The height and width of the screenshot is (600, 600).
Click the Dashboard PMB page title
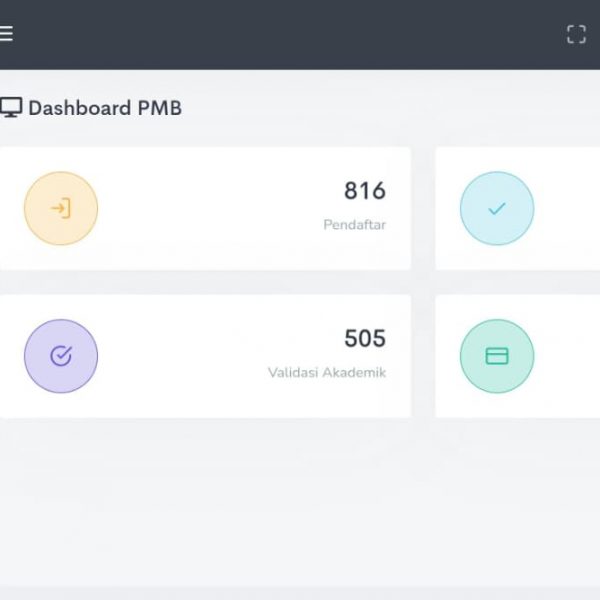tap(105, 108)
